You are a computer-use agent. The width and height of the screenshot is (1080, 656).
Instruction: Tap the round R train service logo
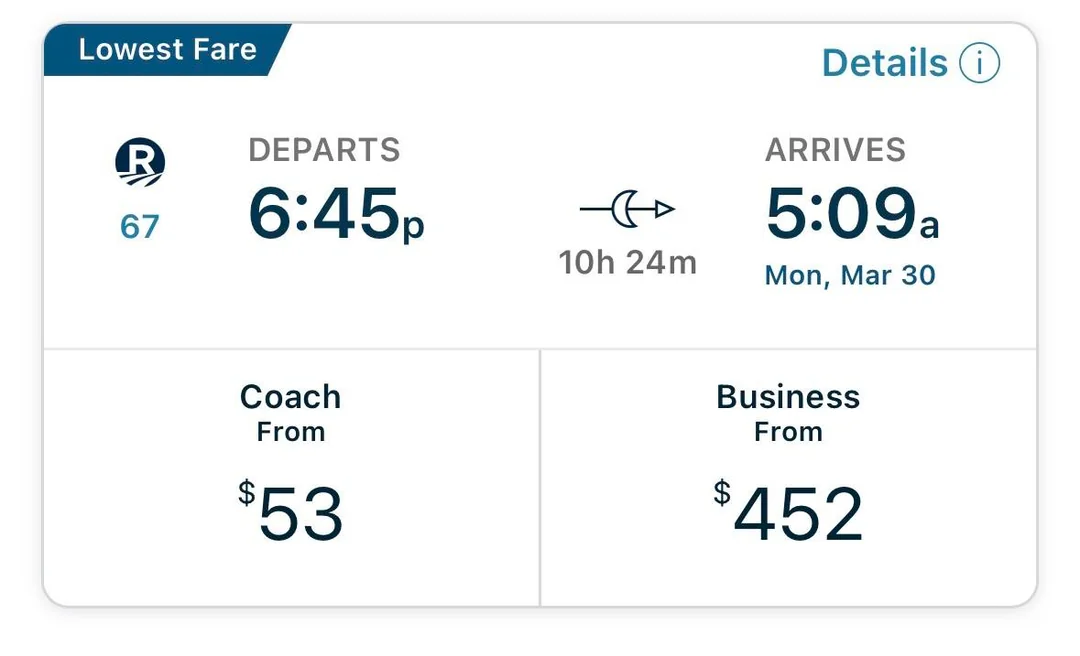point(140,163)
